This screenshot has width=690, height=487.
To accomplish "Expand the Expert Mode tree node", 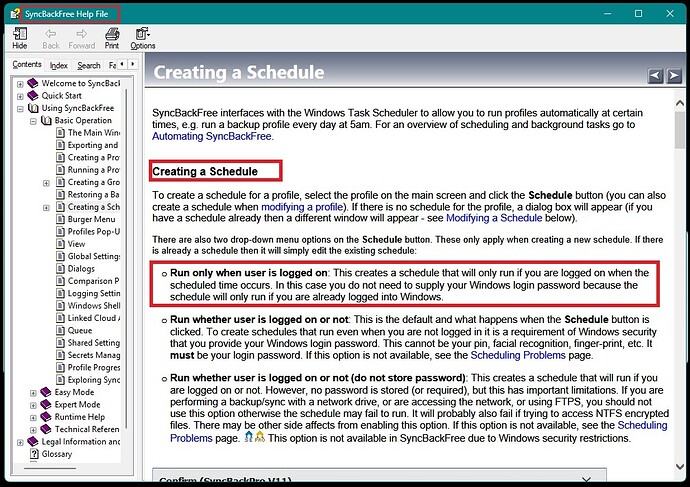I will [33, 404].
